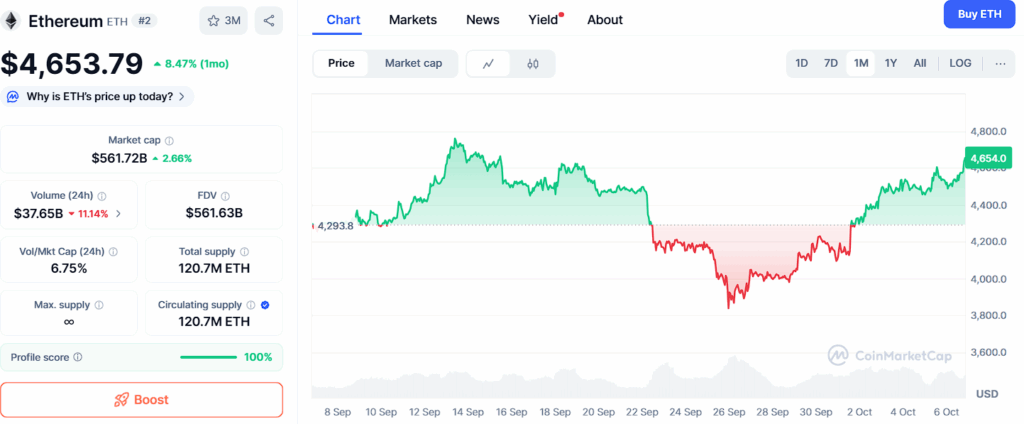Expand Why is ETH's price up today

pyautogui.click(x=98, y=97)
